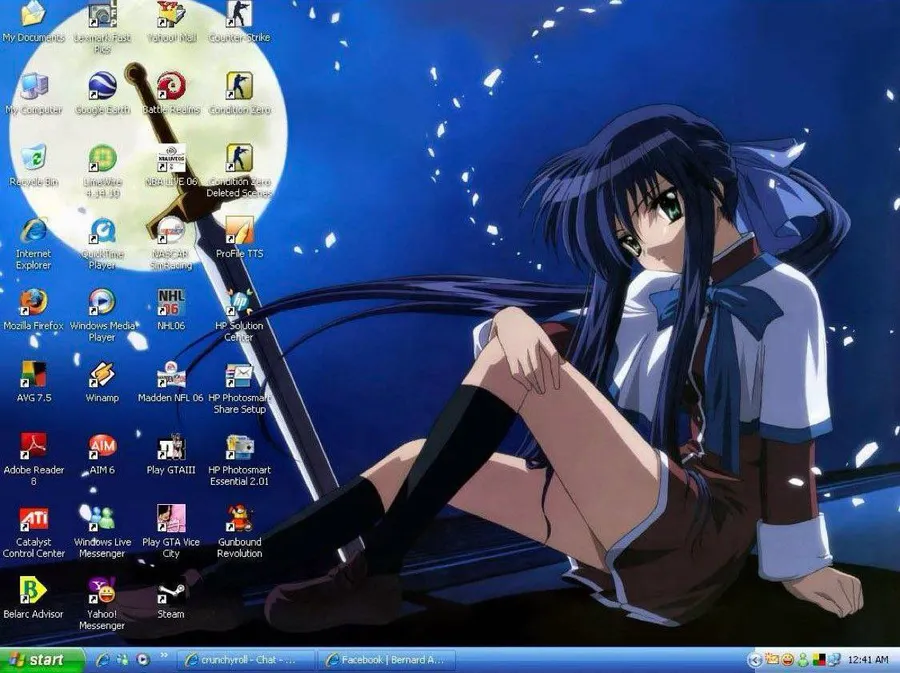Image resolution: width=900 pixels, height=673 pixels.
Task: Select the NHL06 game icon
Action: point(171,310)
